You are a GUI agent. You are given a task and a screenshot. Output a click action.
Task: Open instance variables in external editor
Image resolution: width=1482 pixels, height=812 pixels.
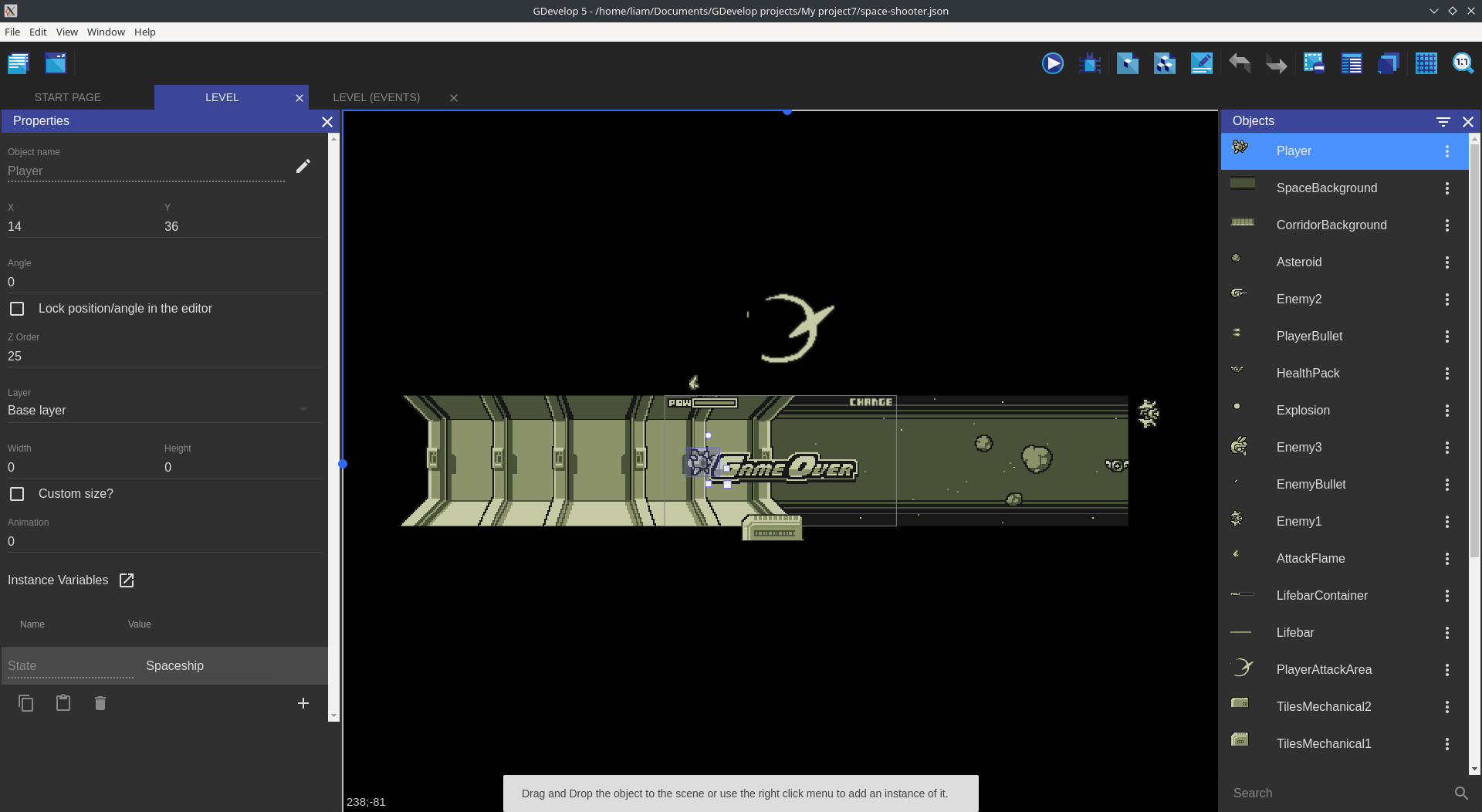[127, 580]
